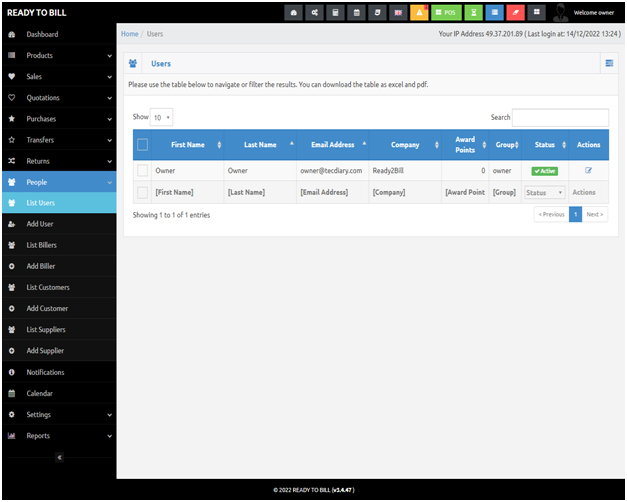Open the Users table actions menu icon
Screen dimensions: 627x502
point(609,64)
